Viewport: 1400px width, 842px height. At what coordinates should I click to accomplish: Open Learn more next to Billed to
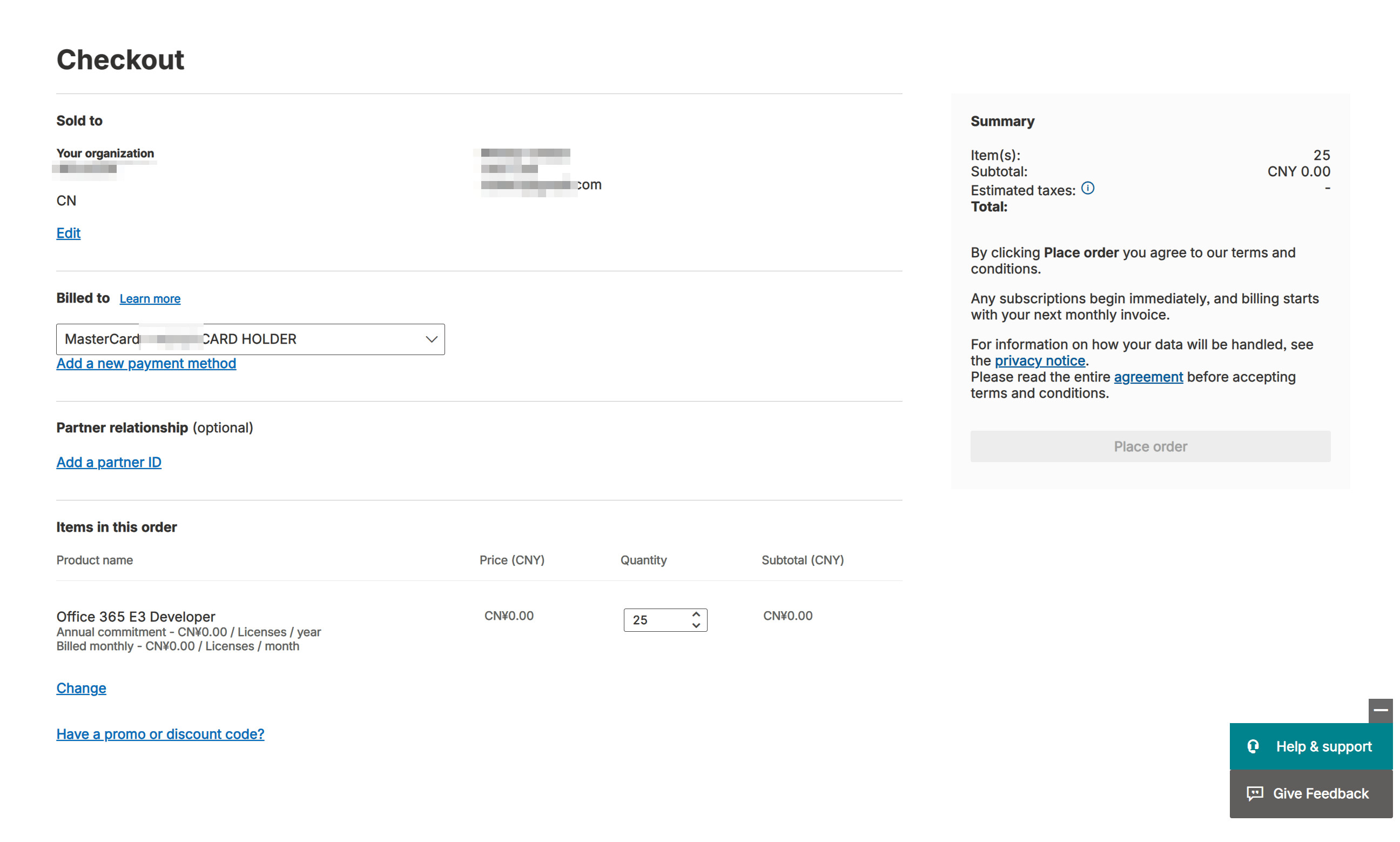150,298
